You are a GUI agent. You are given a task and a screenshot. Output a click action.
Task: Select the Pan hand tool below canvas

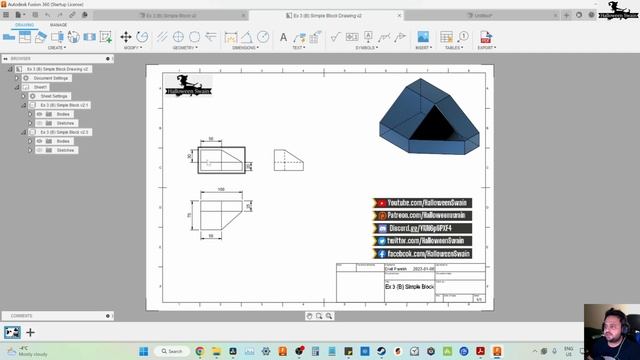pyautogui.click(x=309, y=316)
